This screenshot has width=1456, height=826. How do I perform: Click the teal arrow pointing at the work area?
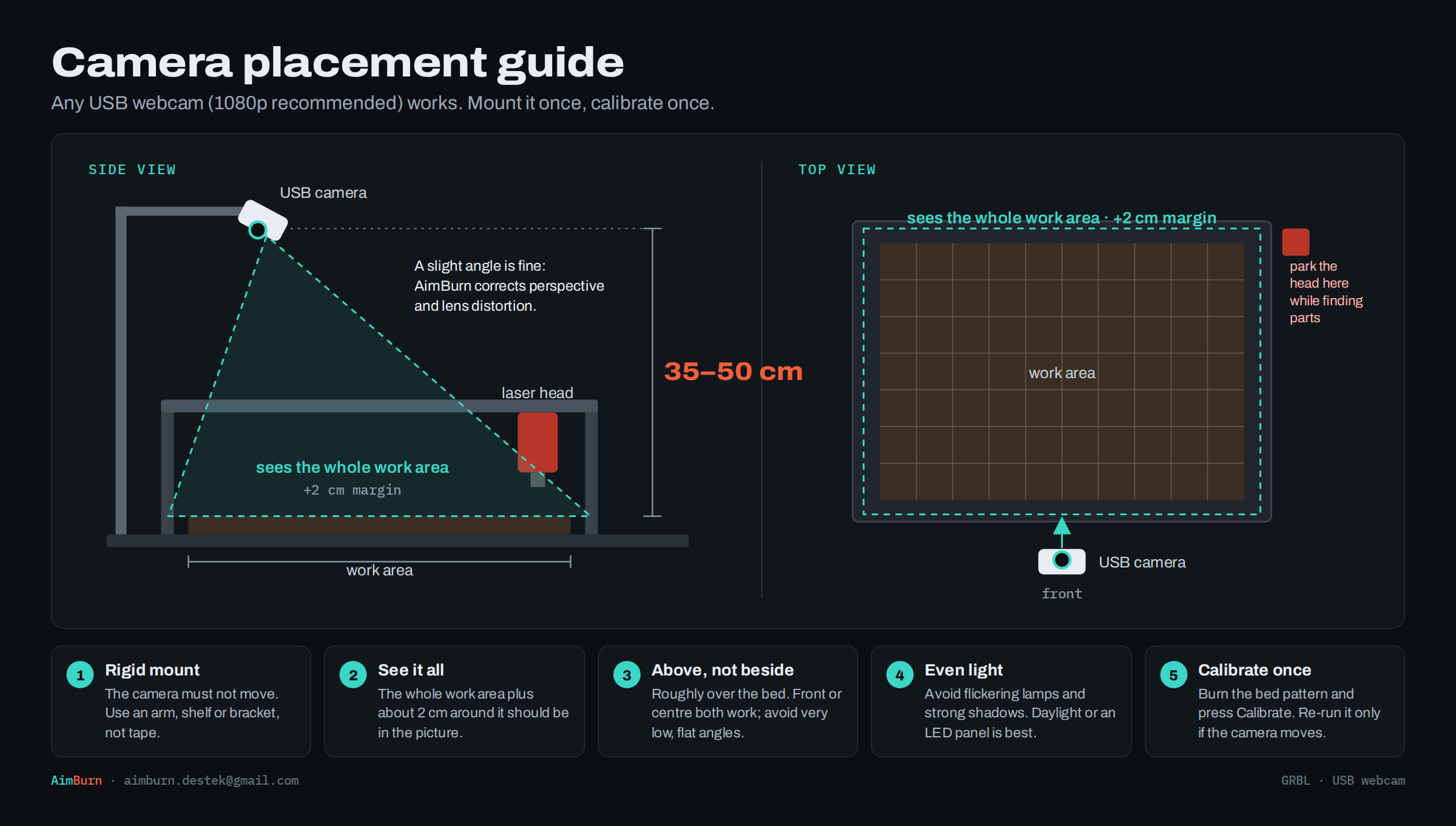(x=1062, y=531)
